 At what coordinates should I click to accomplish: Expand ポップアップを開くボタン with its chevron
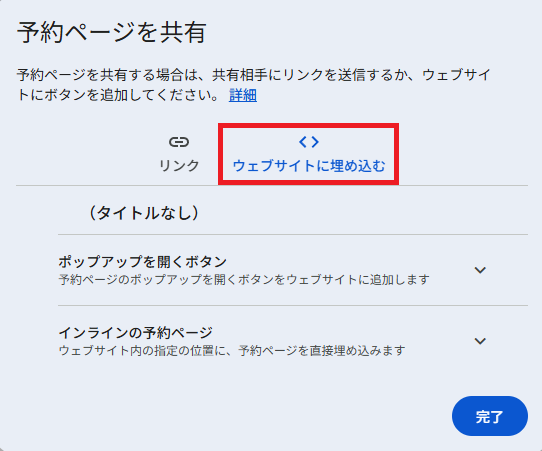click(x=480, y=270)
